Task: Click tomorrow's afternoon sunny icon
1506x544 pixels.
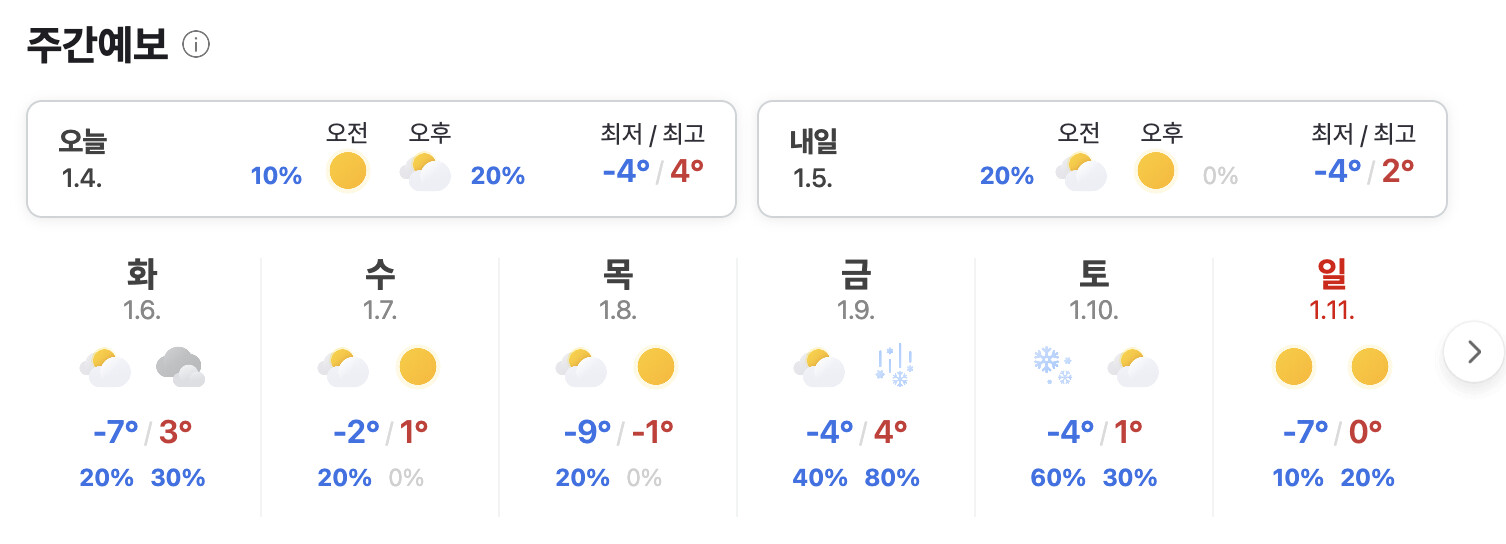Action: tap(1156, 172)
